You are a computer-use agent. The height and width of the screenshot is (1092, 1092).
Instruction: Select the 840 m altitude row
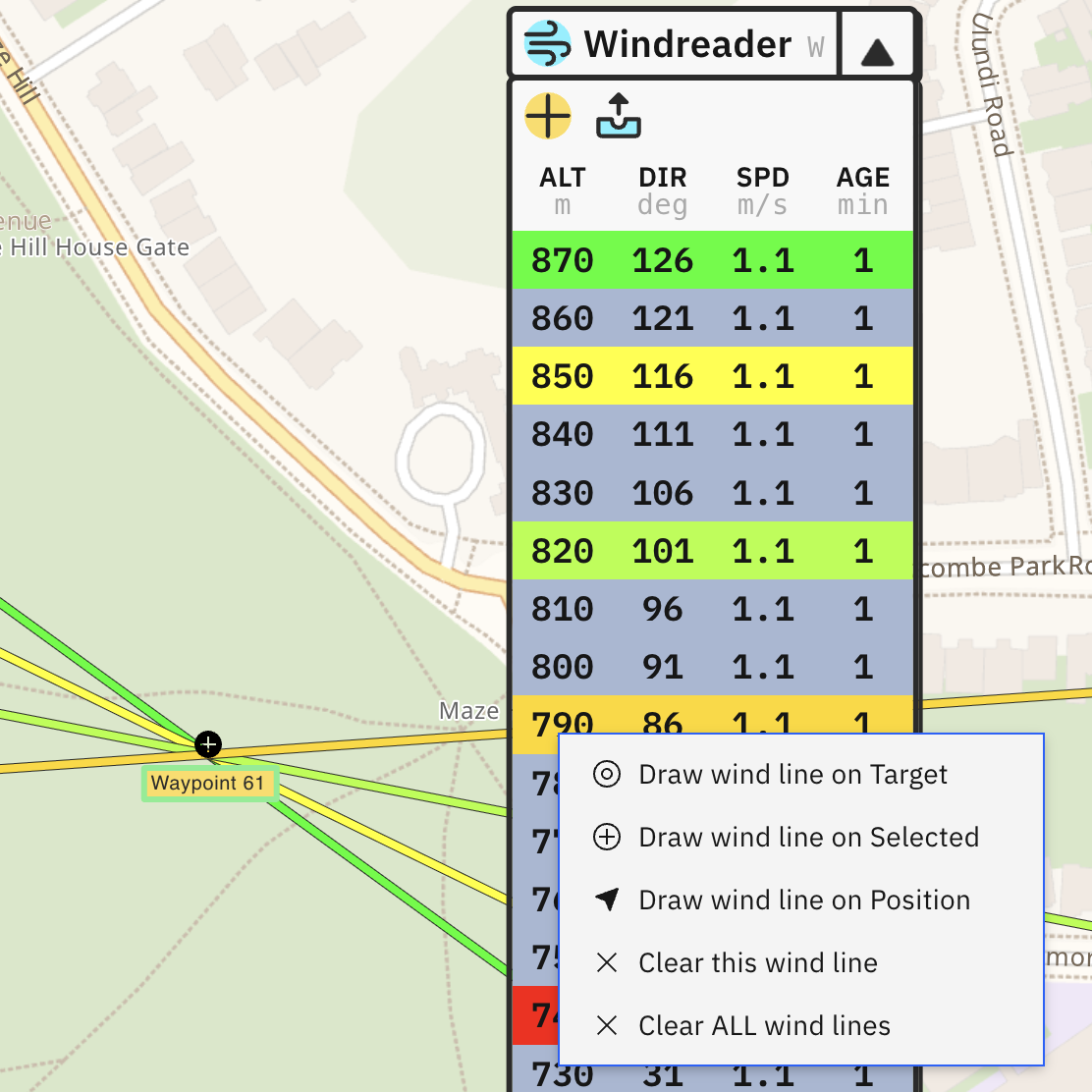tap(712, 434)
